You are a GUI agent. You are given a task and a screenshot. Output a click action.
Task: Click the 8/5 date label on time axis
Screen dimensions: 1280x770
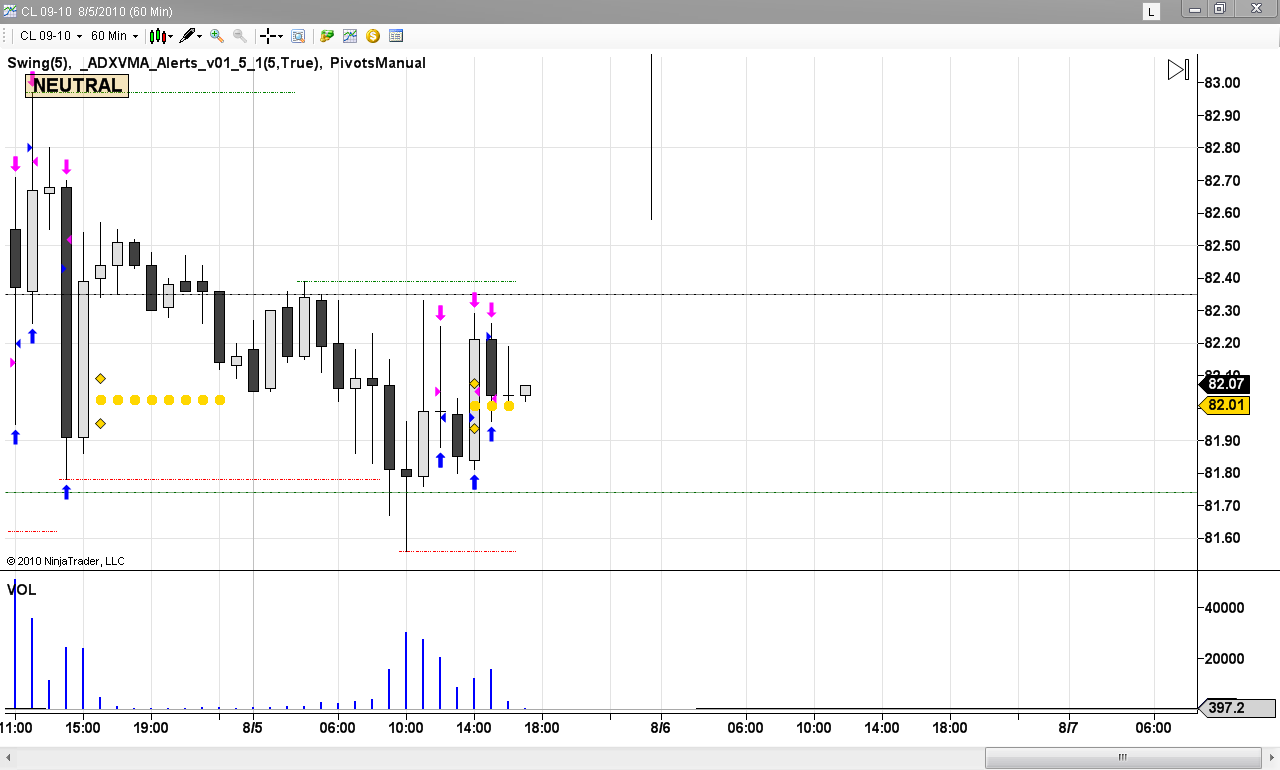click(252, 728)
